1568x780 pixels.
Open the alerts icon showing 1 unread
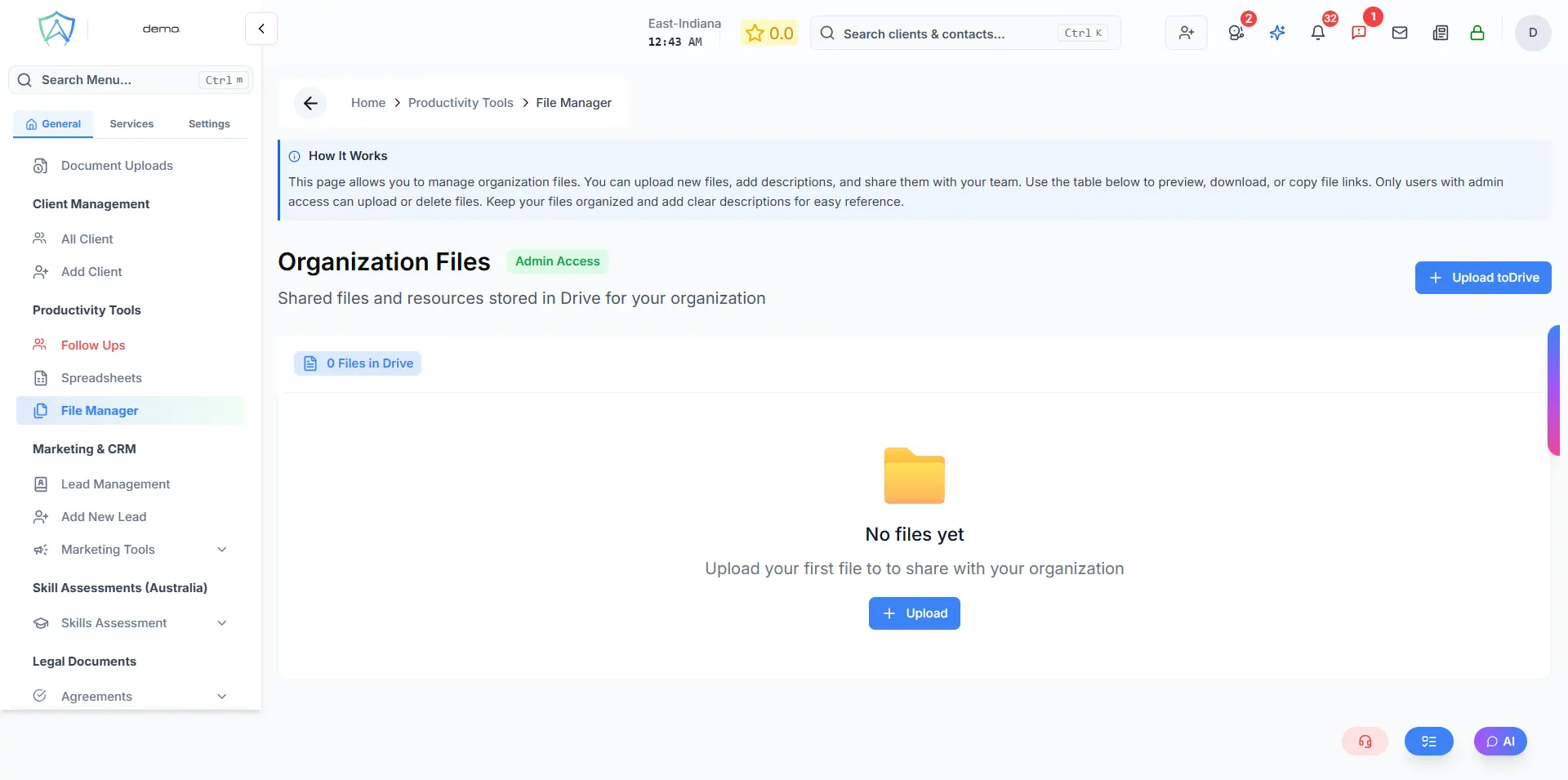click(1360, 33)
